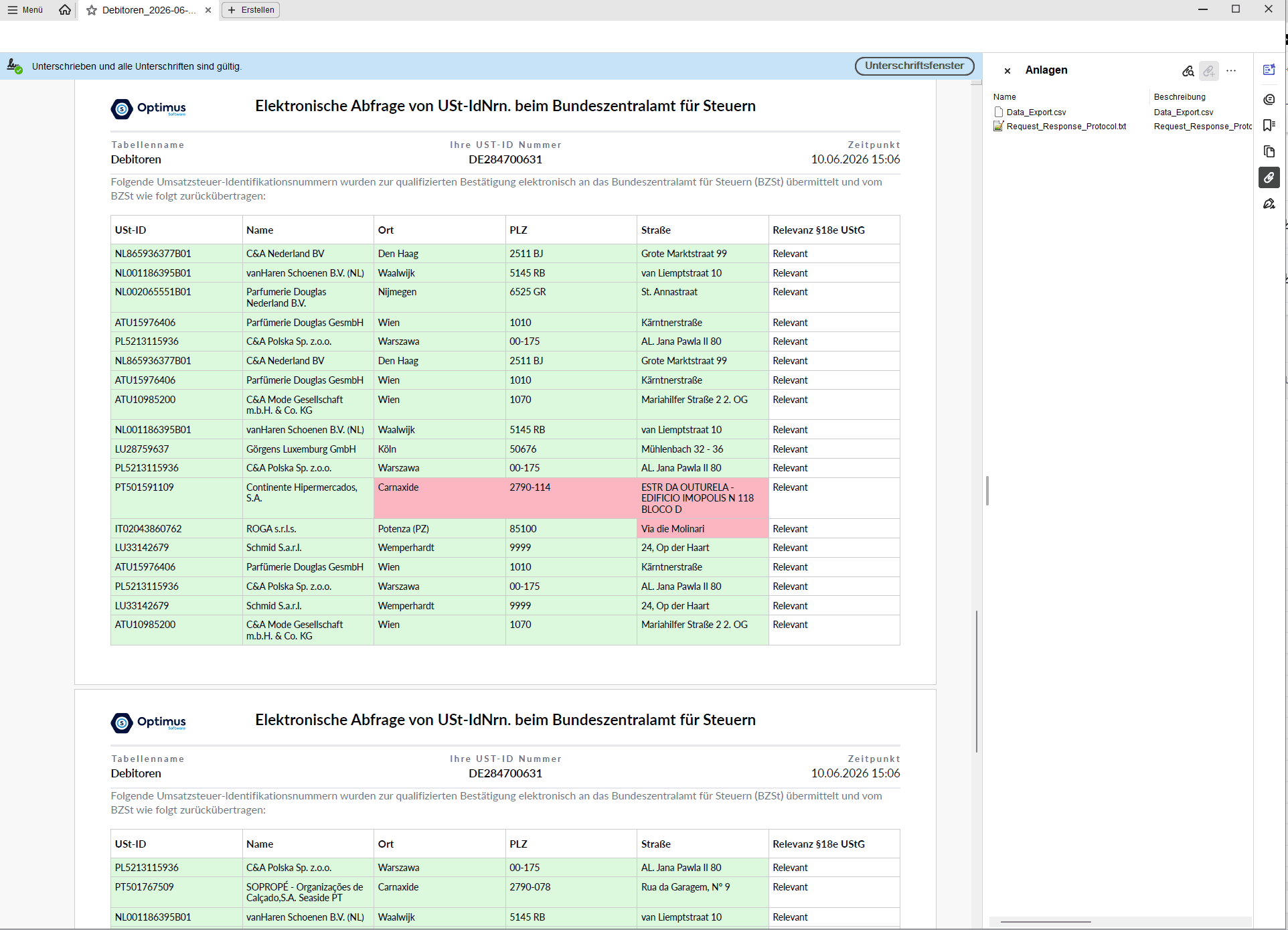
Task: Click the USt-ID cell LU28759637
Action: [176, 449]
